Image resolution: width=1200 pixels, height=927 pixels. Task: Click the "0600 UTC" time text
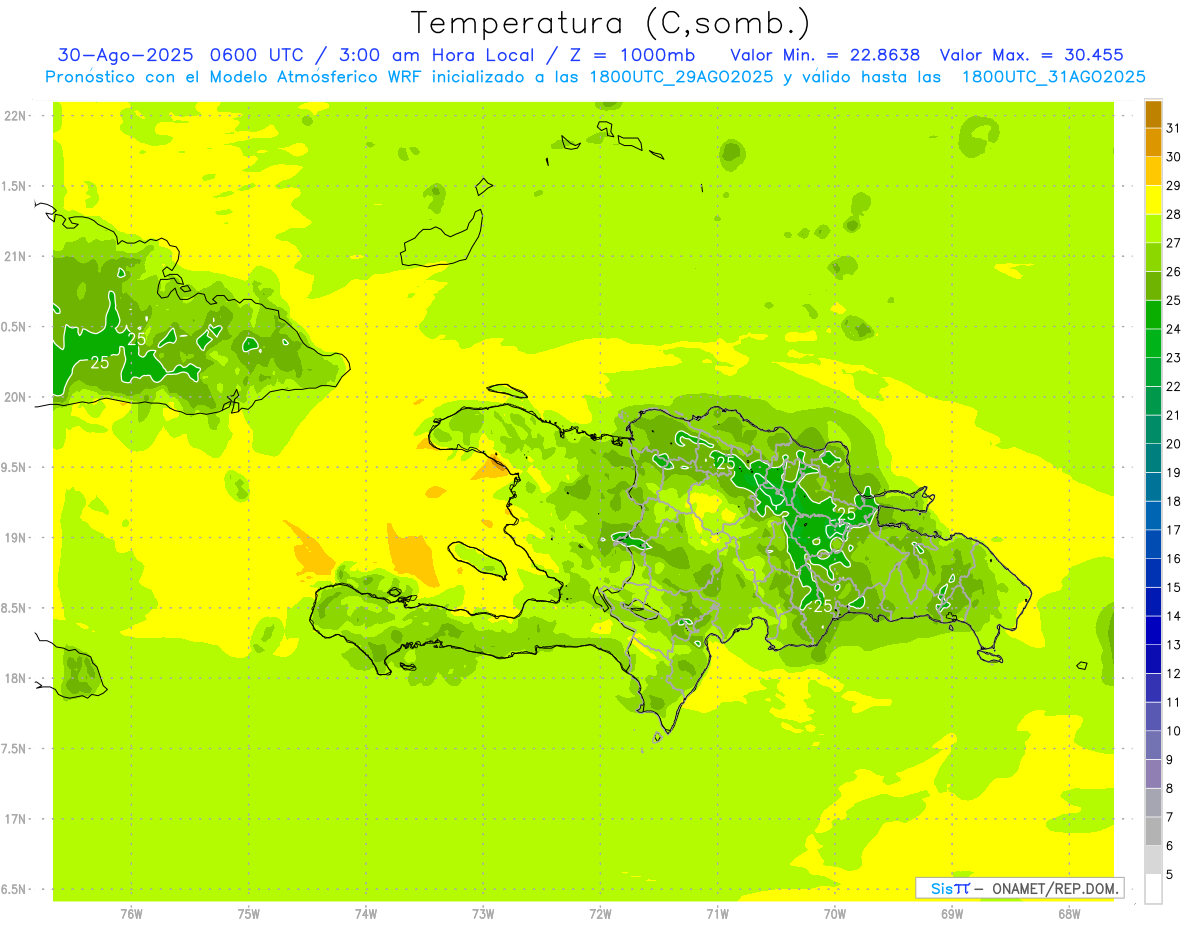click(260, 55)
